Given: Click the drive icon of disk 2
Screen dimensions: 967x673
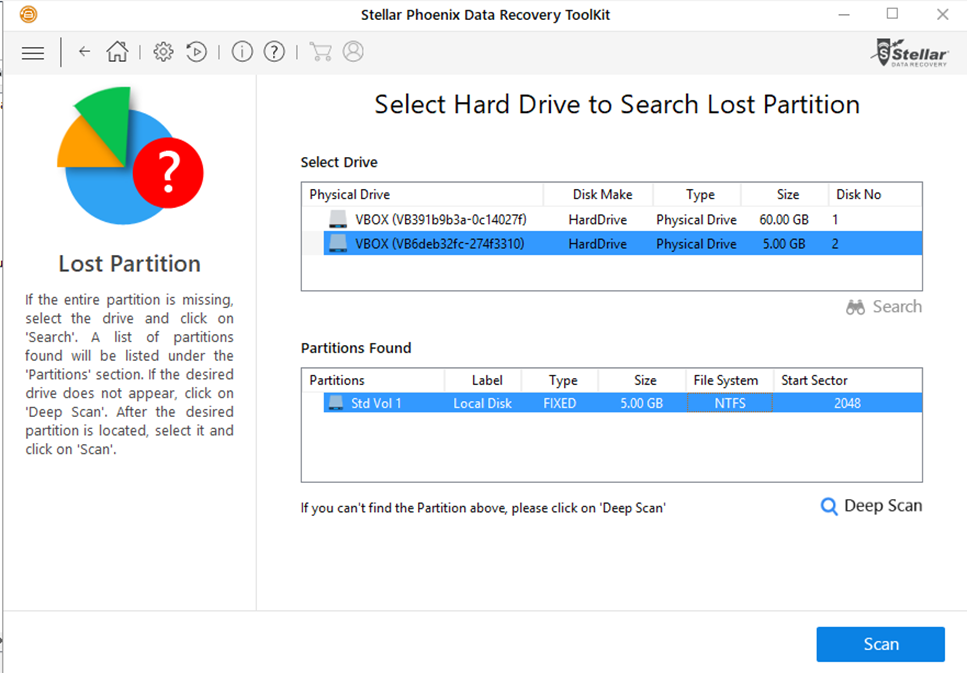Looking at the screenshot, I should coord(338,243).
